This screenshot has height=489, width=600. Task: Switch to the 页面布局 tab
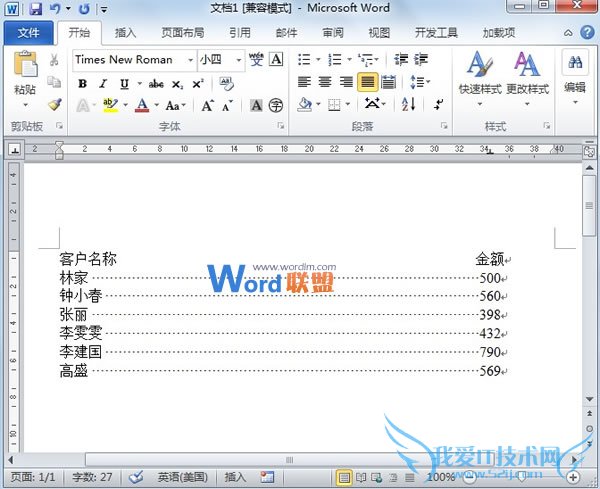183,33
